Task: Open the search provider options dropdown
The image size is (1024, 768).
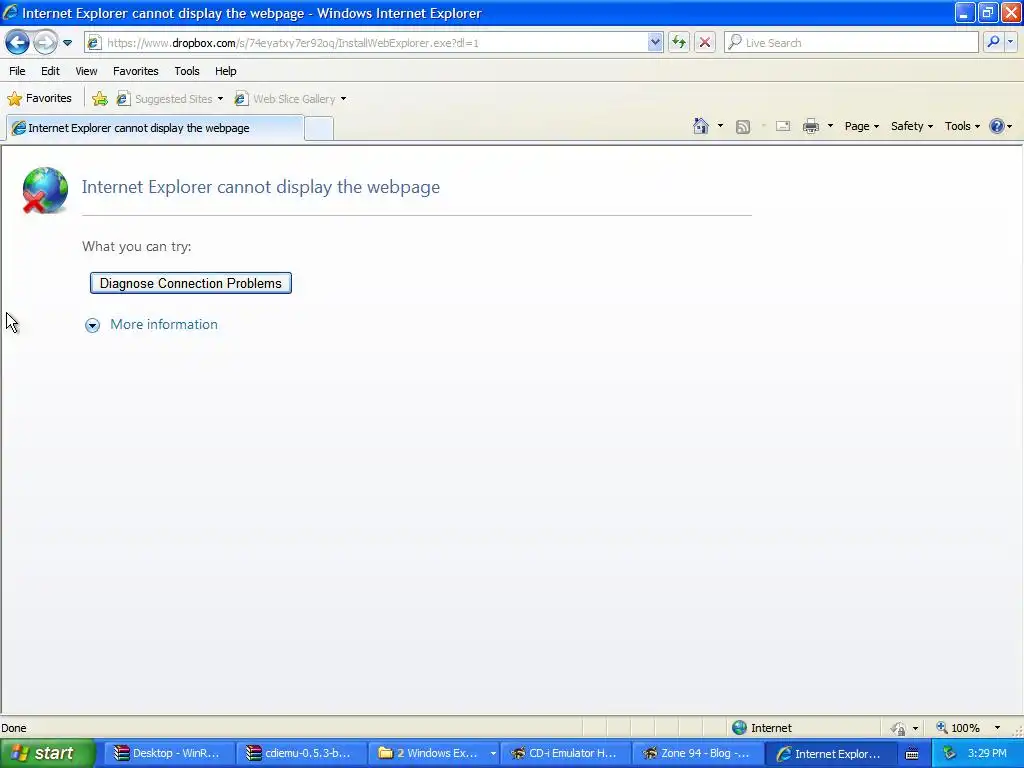Action: [1010, 42]
